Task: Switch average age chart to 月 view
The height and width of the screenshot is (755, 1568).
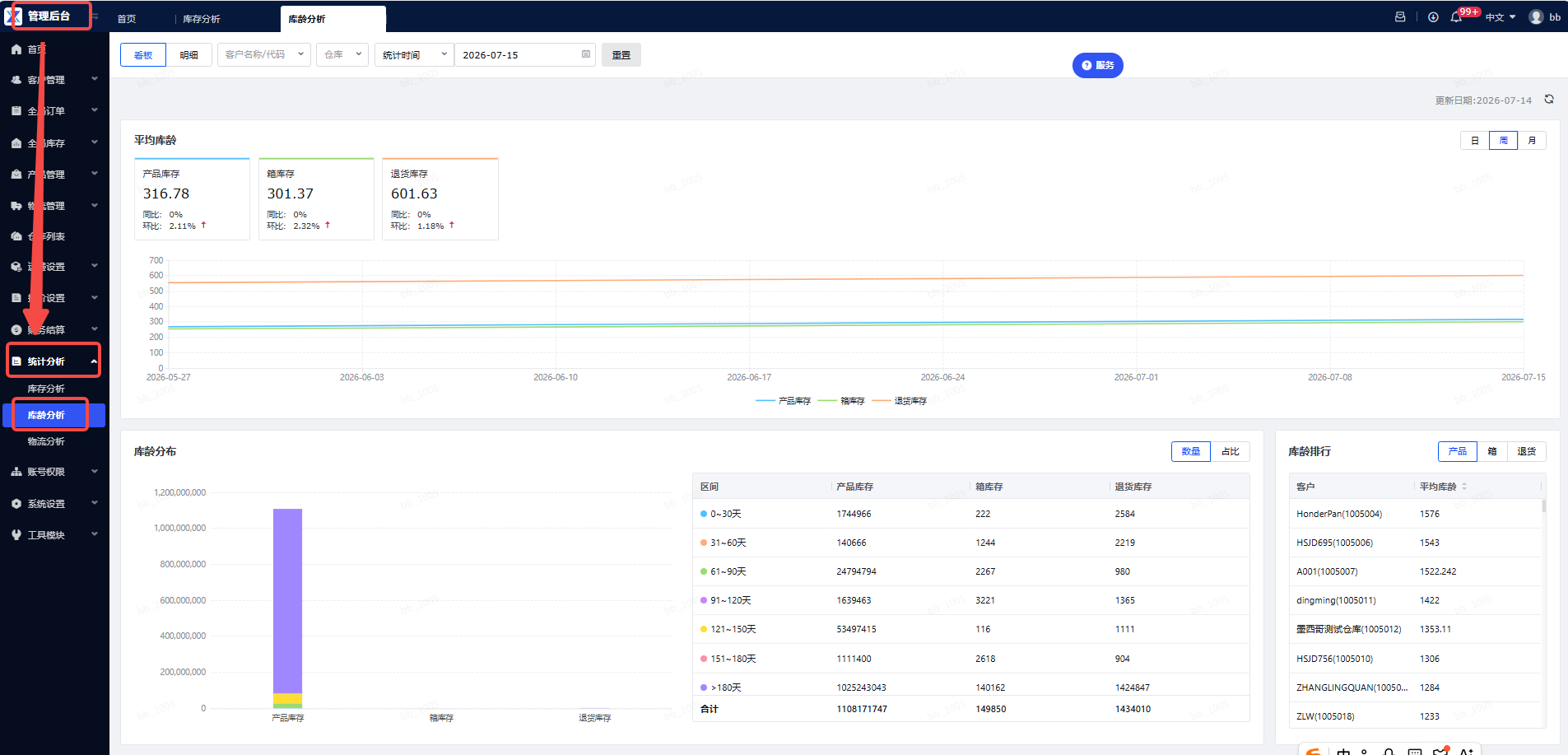Action: point(1532,141)
